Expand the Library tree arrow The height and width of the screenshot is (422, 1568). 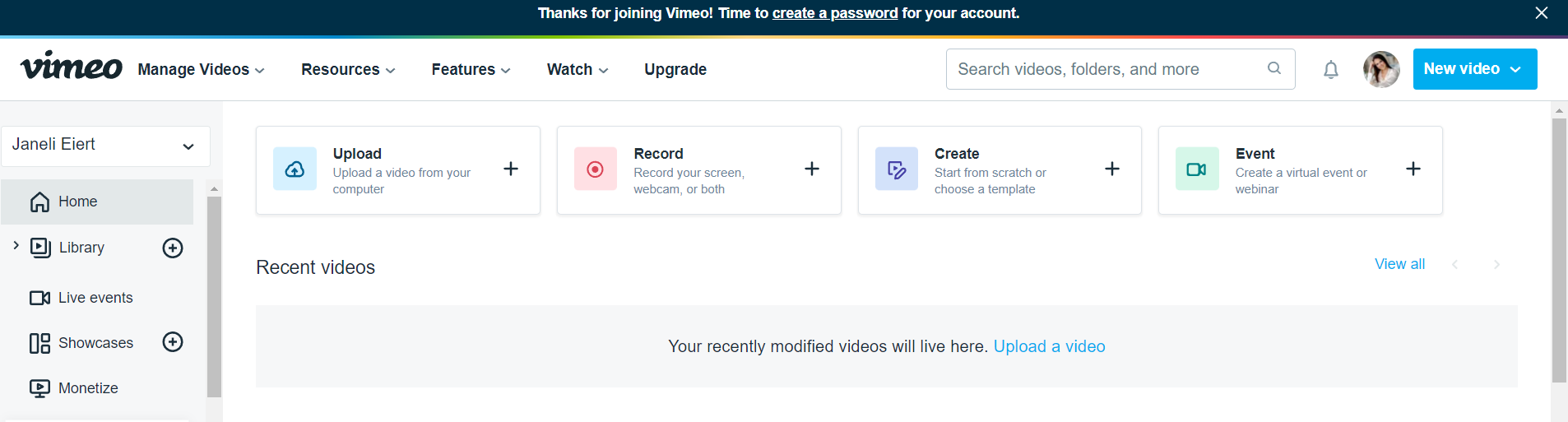(16, 245)
